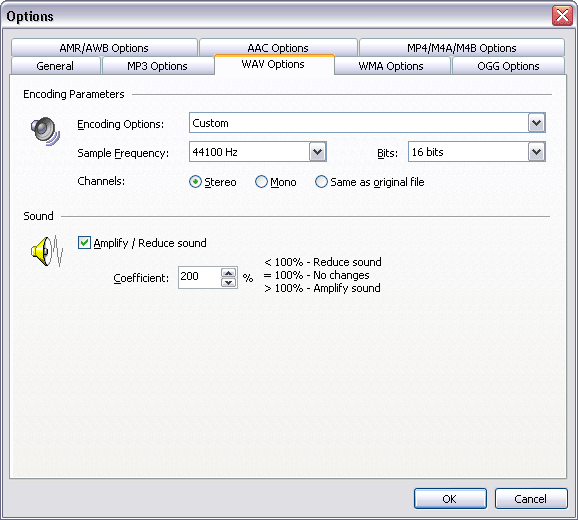Image resolution: width=578 pixels, height=520 pixels.
Task: Click the "> 100% - Amplify sound" text
Action: (x=322, y=288)
